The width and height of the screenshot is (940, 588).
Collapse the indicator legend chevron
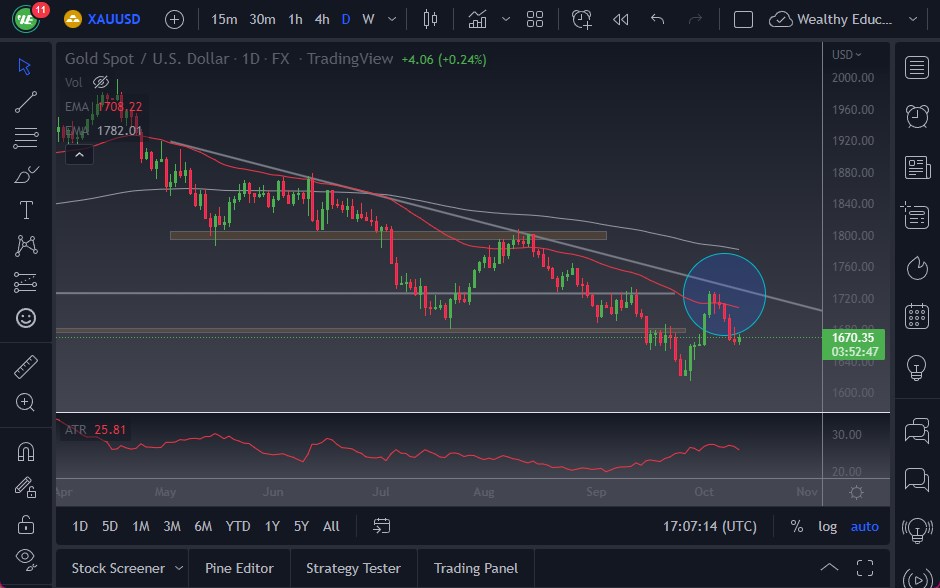[77, 154]
